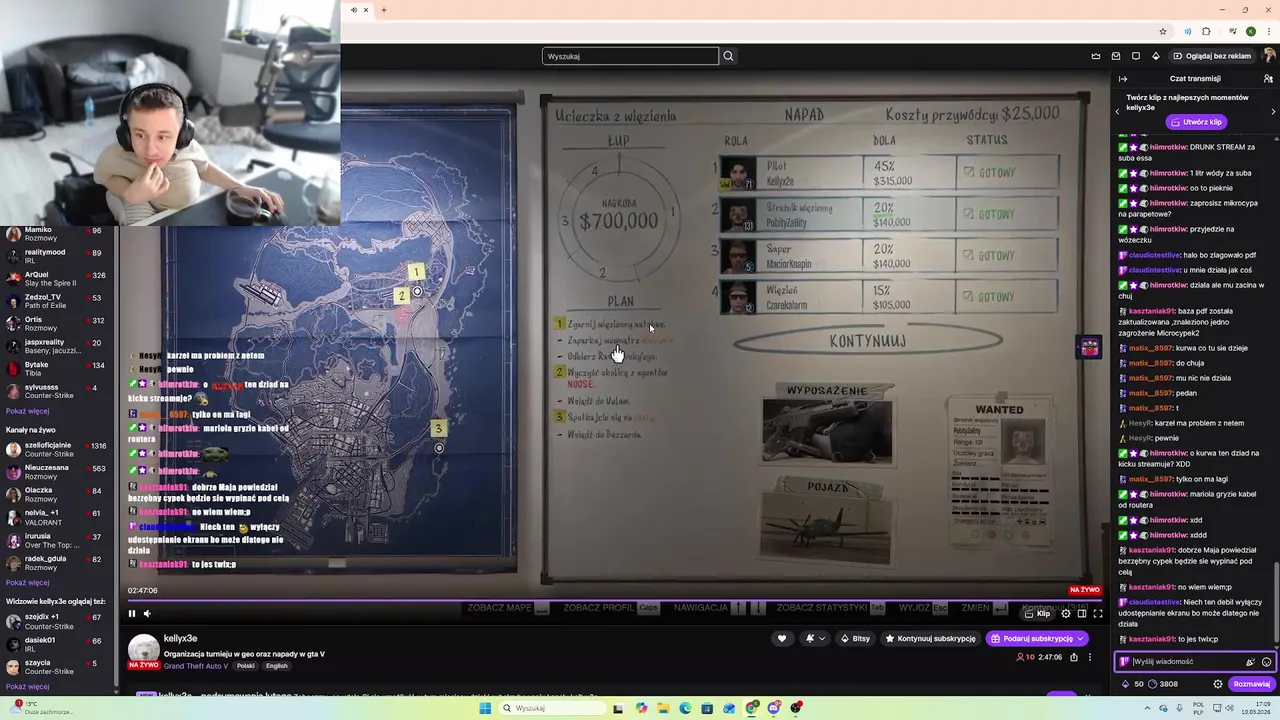Click the pink extension overlay icon on video
1280x720 pixels.
(1089, 347)
